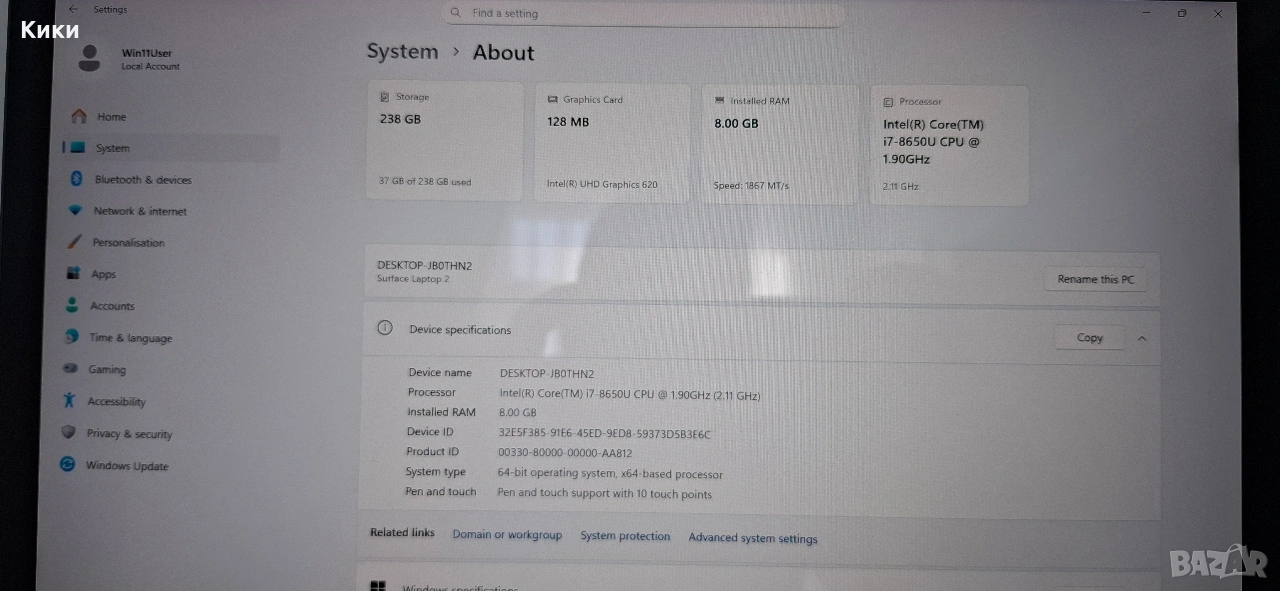The width and height of the screenshot is (1280, 591).
Task: Click the Device specifications info icon
Action: pos(385,328)
